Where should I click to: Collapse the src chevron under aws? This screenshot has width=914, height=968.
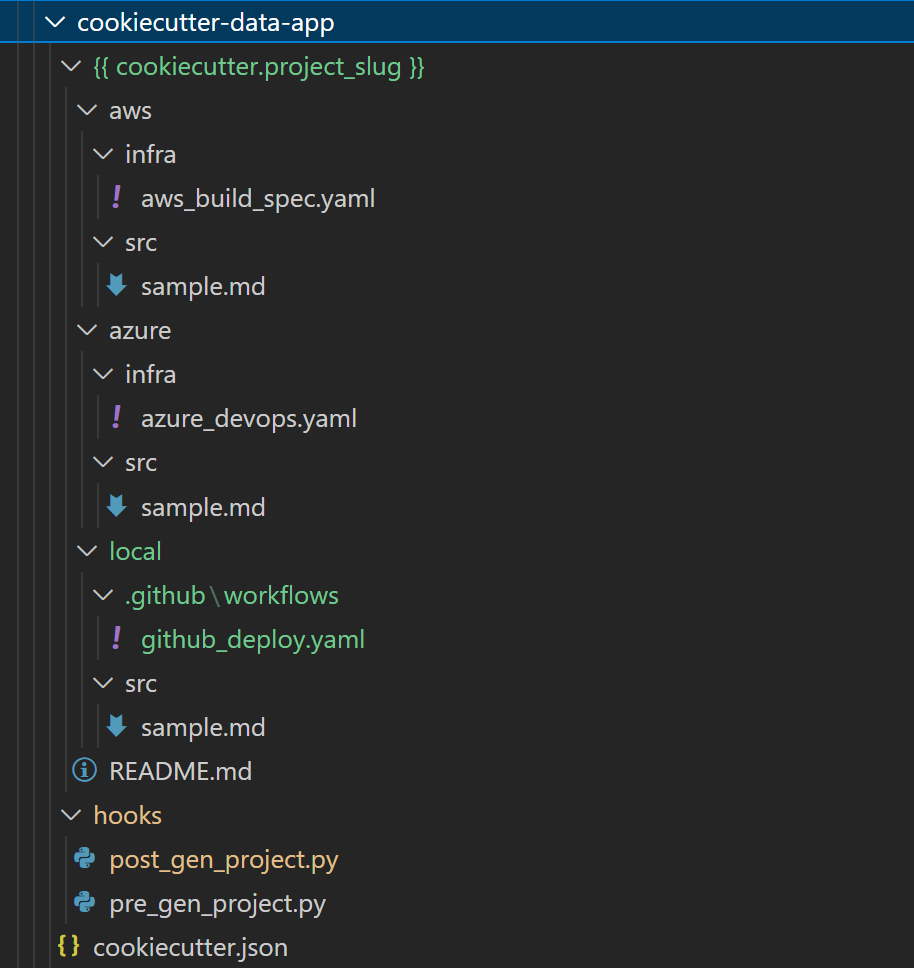coord(103,243)
